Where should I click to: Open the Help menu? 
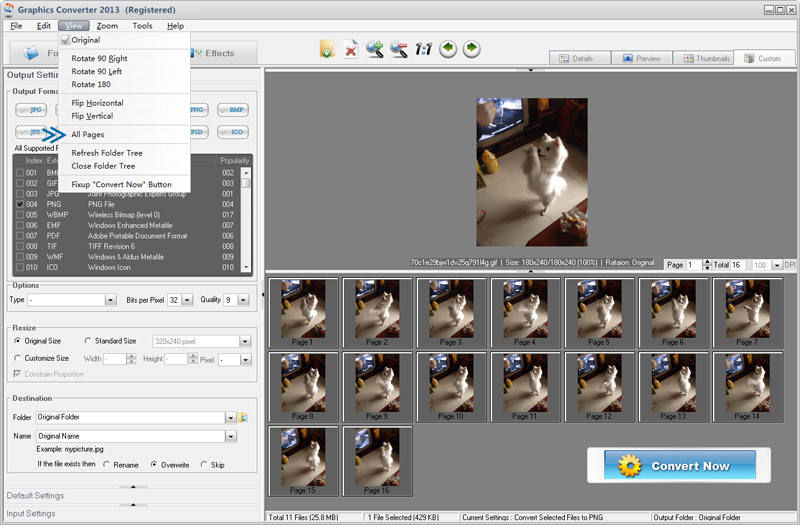(176, 26)
